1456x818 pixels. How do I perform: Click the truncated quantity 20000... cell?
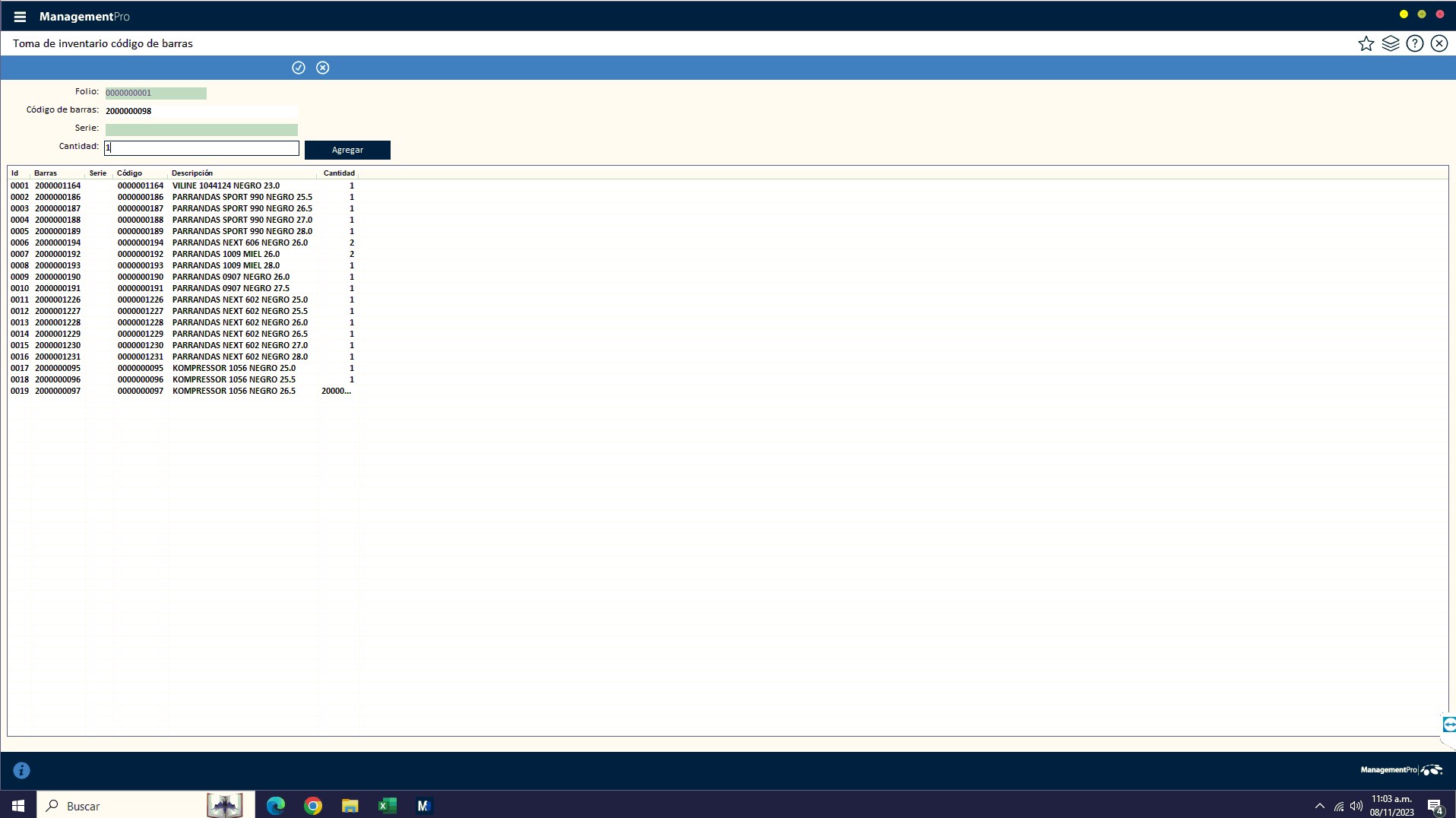(336, 391)
